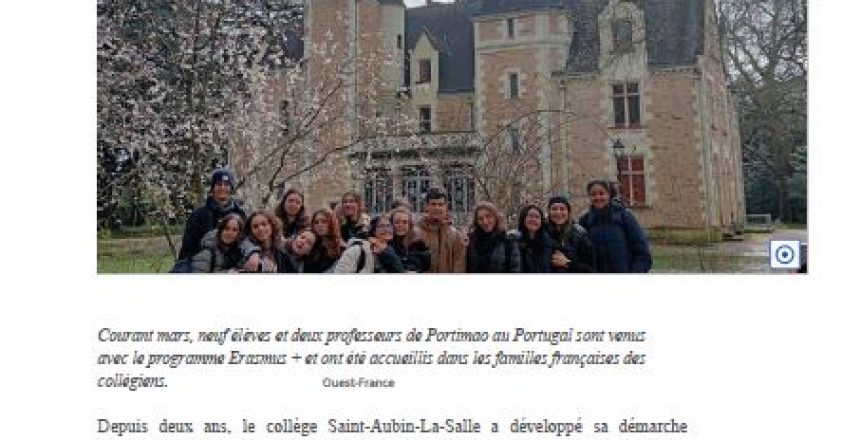Click the paragraph beginning with Depuis deux ans

tap(392, 427)
